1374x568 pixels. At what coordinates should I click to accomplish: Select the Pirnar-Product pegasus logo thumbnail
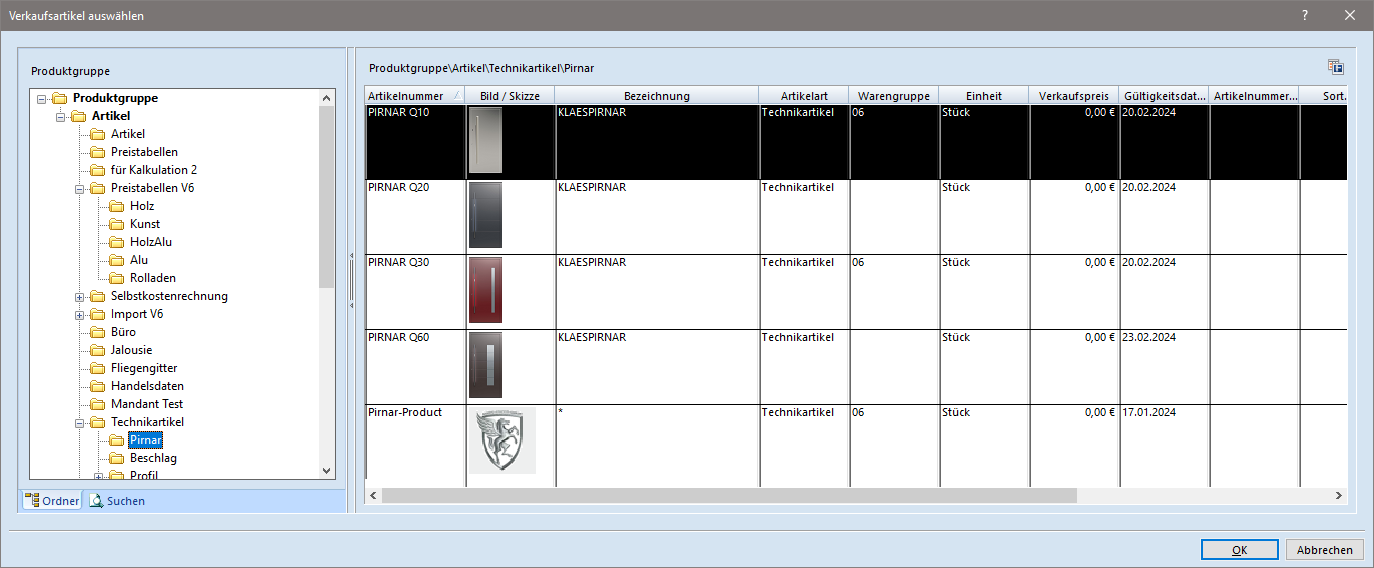pyautogui.click(x=502, y=440)
